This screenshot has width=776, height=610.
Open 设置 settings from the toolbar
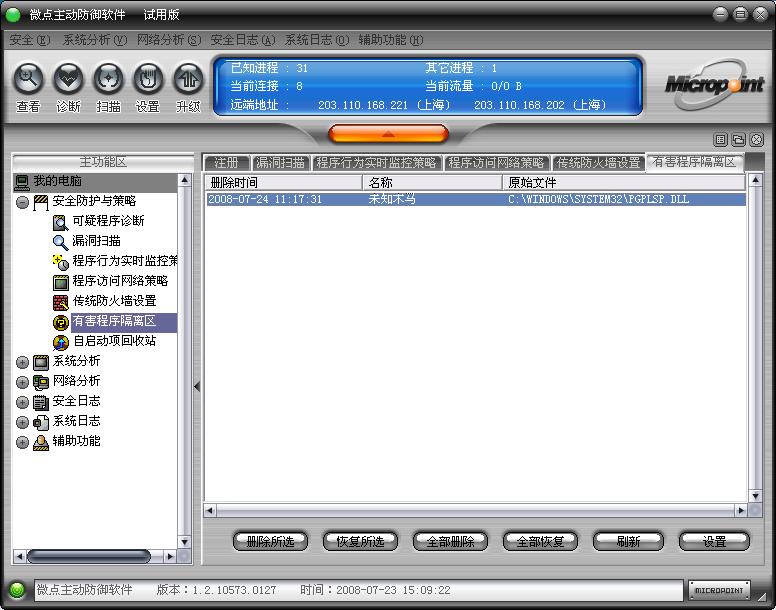pos(148,78)
